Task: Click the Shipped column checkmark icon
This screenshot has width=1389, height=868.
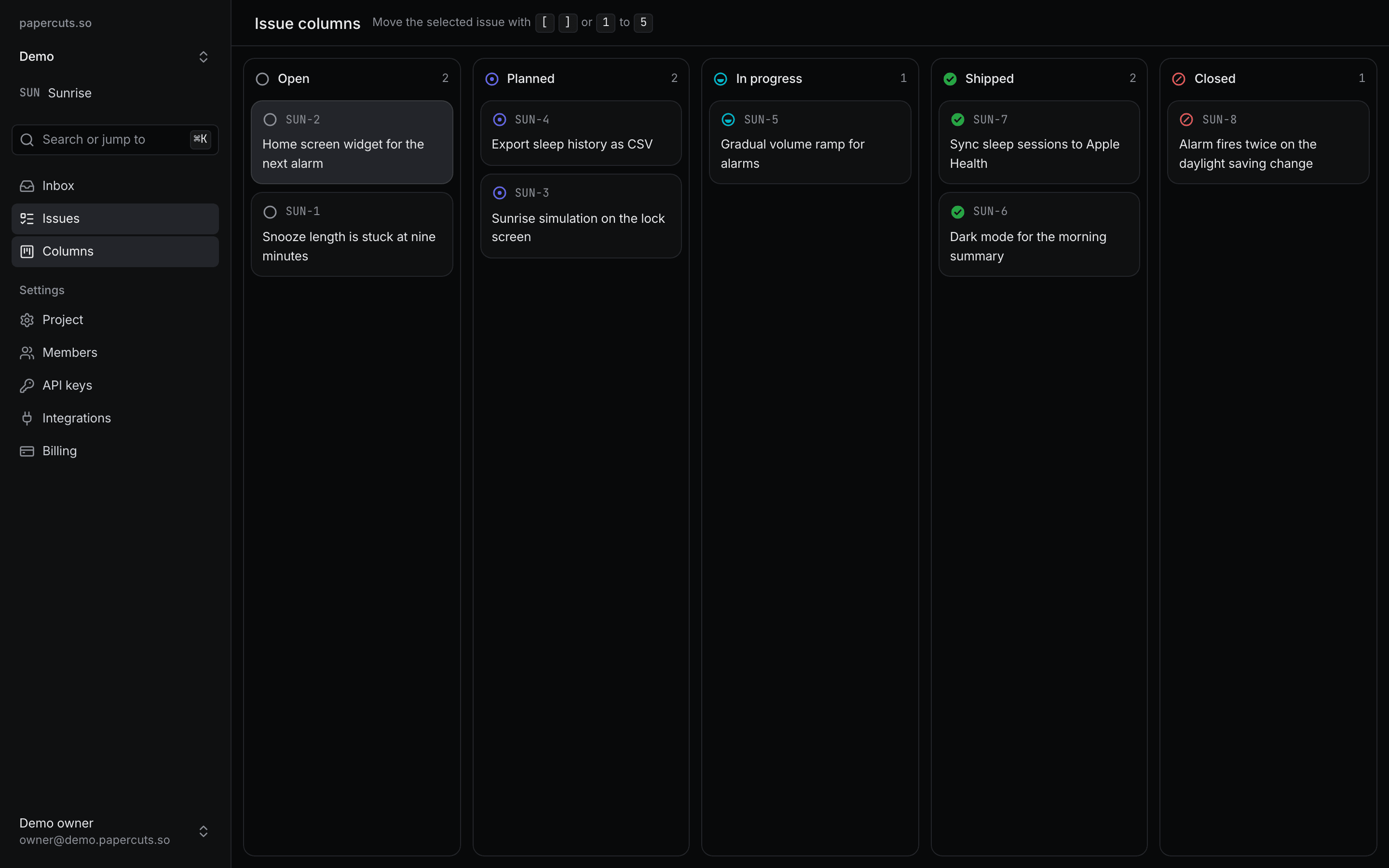Action: pyautogui.click(x=950, y=79)
